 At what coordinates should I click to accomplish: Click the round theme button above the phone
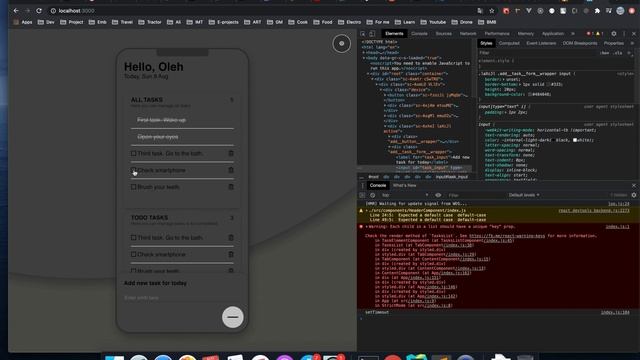click(341, 44)
